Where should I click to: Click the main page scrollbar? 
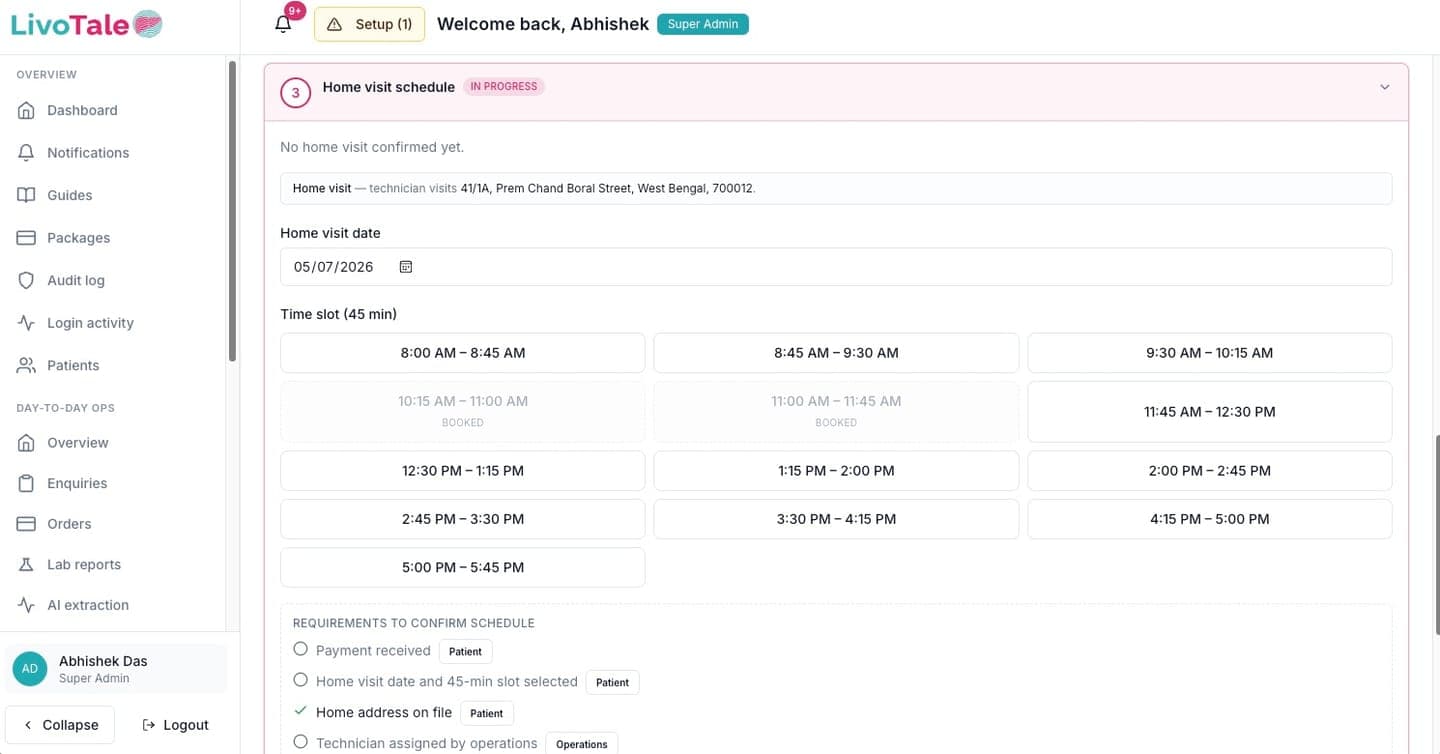tap(1436, 535)
